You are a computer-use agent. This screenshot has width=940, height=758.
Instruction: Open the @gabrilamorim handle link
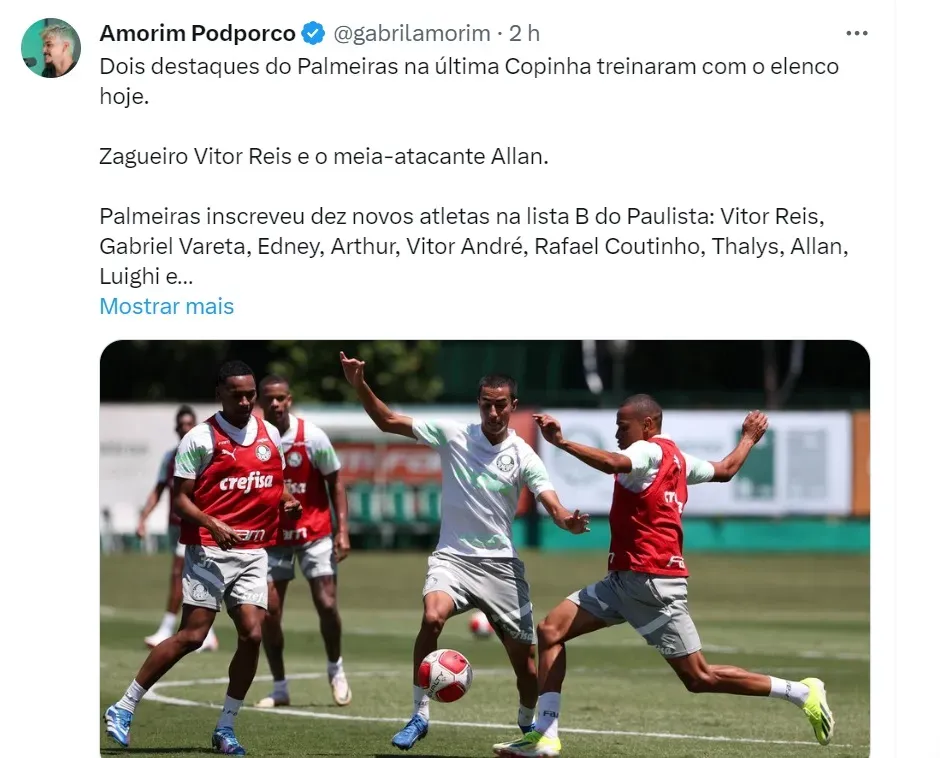(411, 34)
